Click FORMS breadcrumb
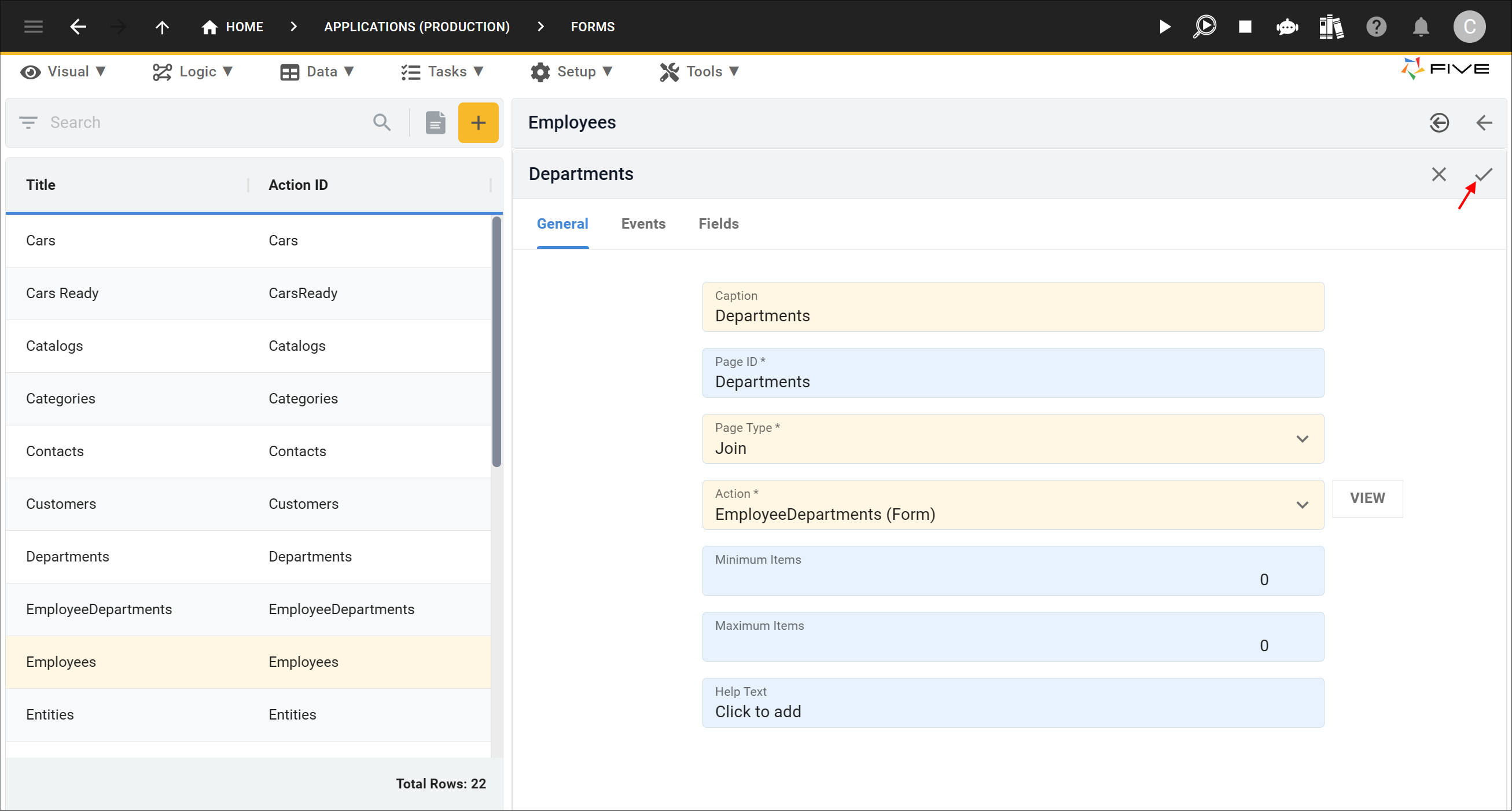This screenshot has width=1512, height=811. [x=593, y=27]
